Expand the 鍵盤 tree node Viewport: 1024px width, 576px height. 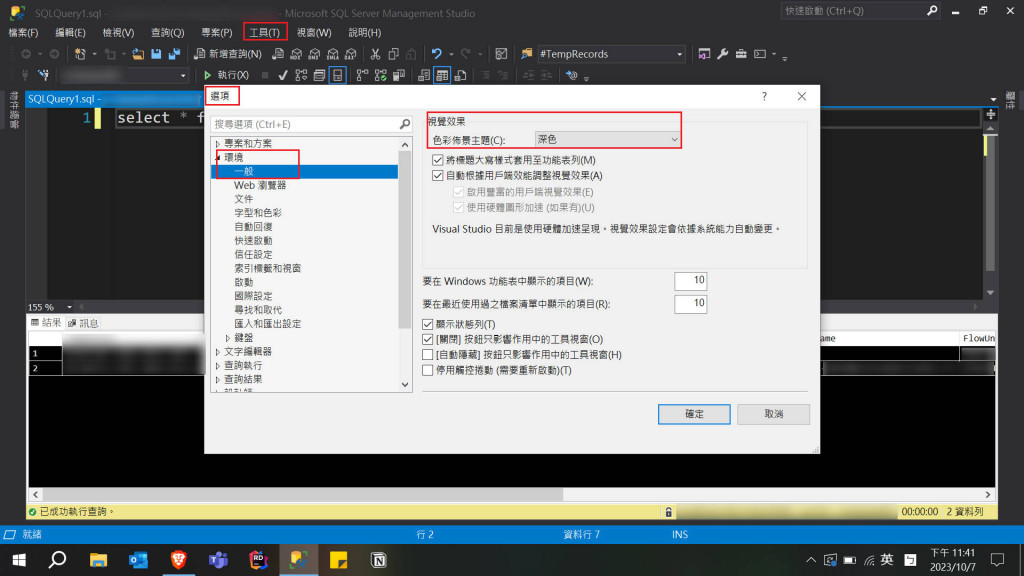click(228, 338)
